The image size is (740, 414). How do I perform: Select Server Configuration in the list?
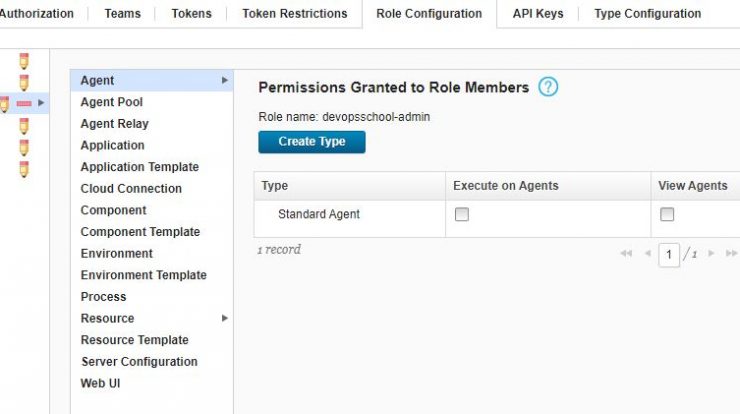tap(139, 362)
